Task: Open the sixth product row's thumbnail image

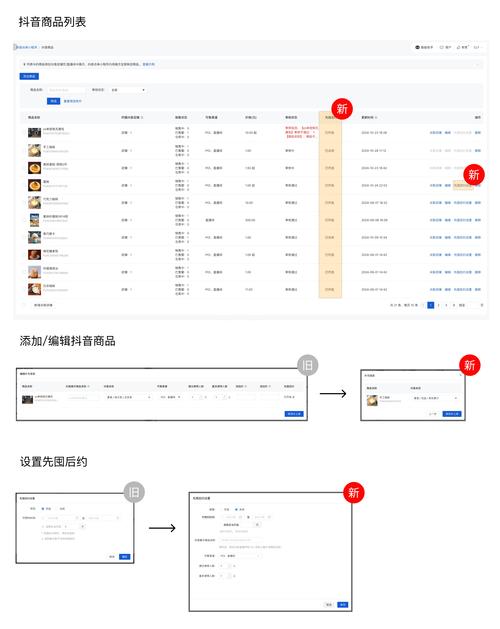Action: (35, 220)
